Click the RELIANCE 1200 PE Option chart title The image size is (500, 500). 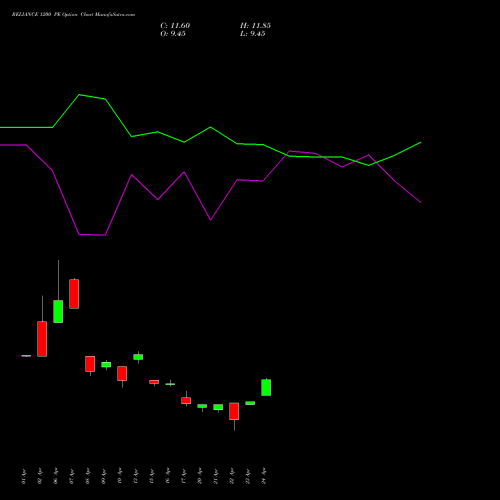point(73,15)
